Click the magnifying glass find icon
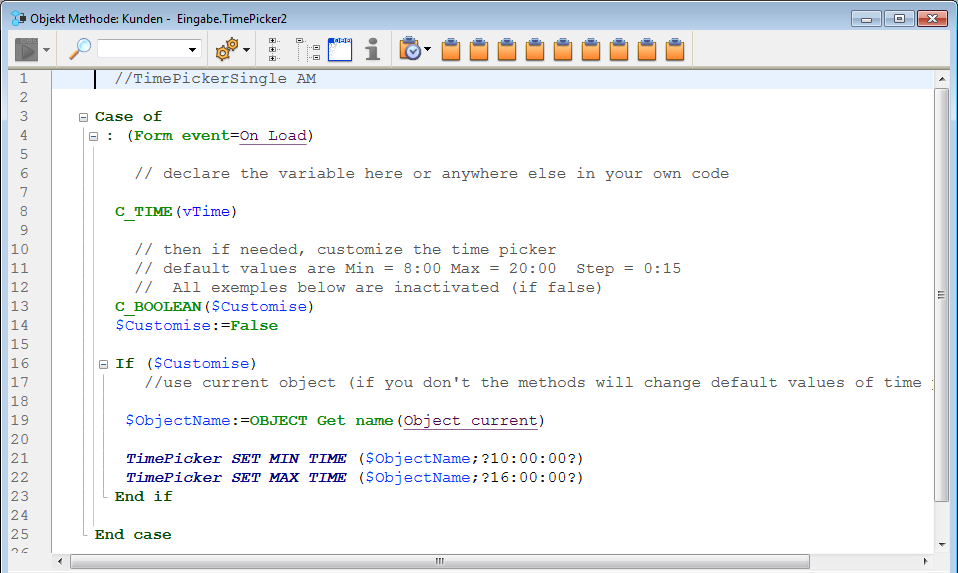This screenshot has width=958, height=573. pos(79,49)
